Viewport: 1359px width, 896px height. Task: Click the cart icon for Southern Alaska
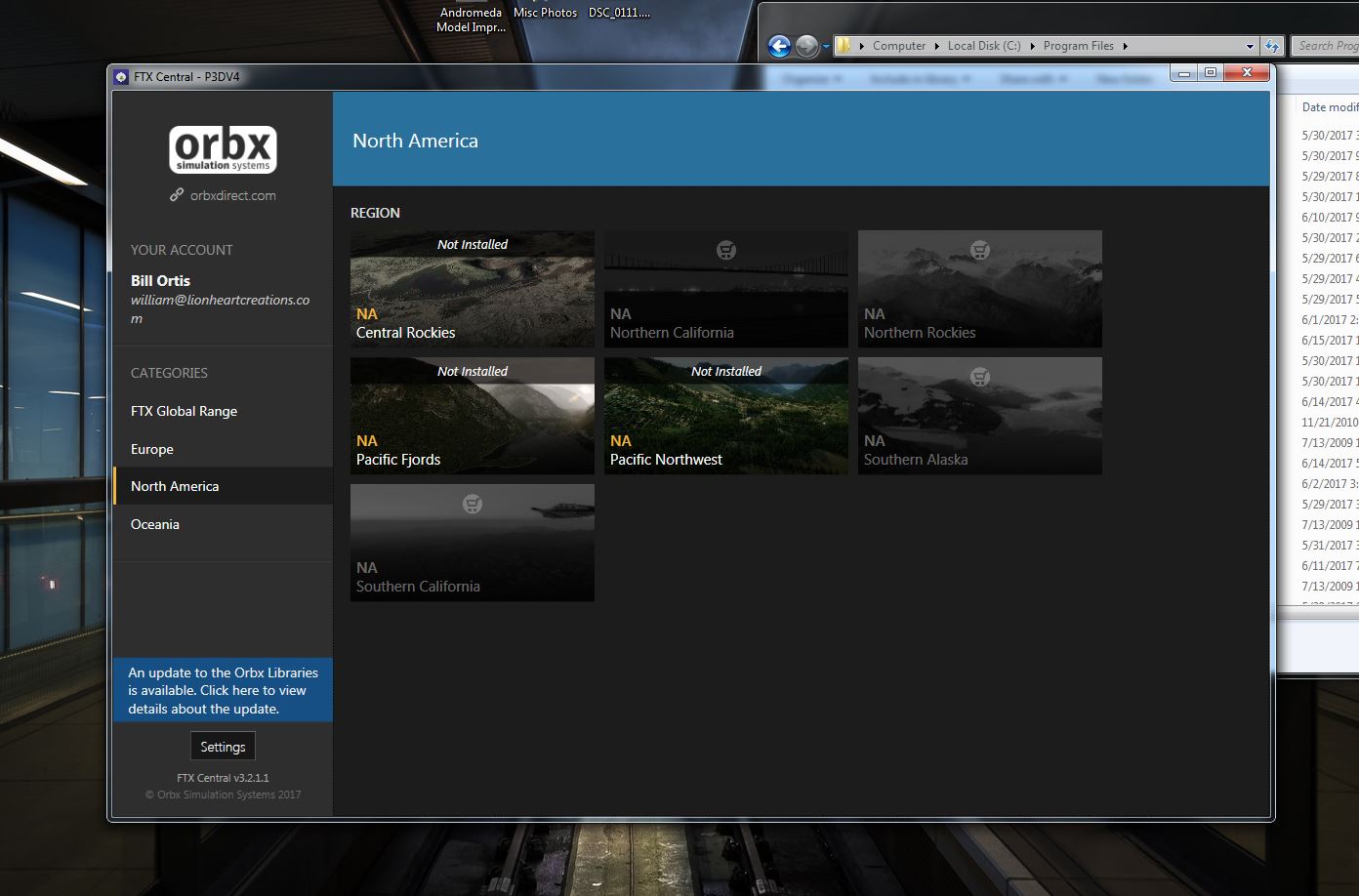click(x=979, y=377)
